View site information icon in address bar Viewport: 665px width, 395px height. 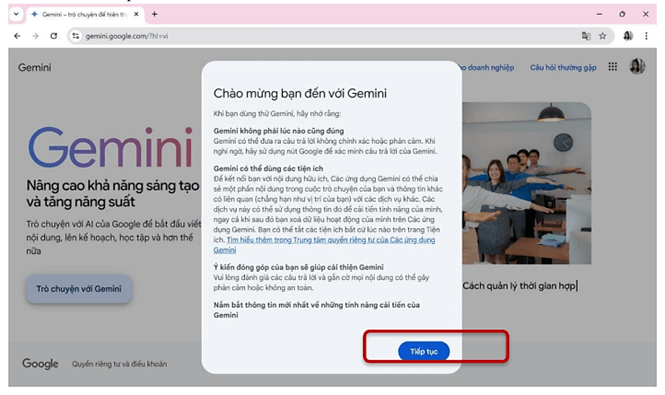(x=75, y=36)
